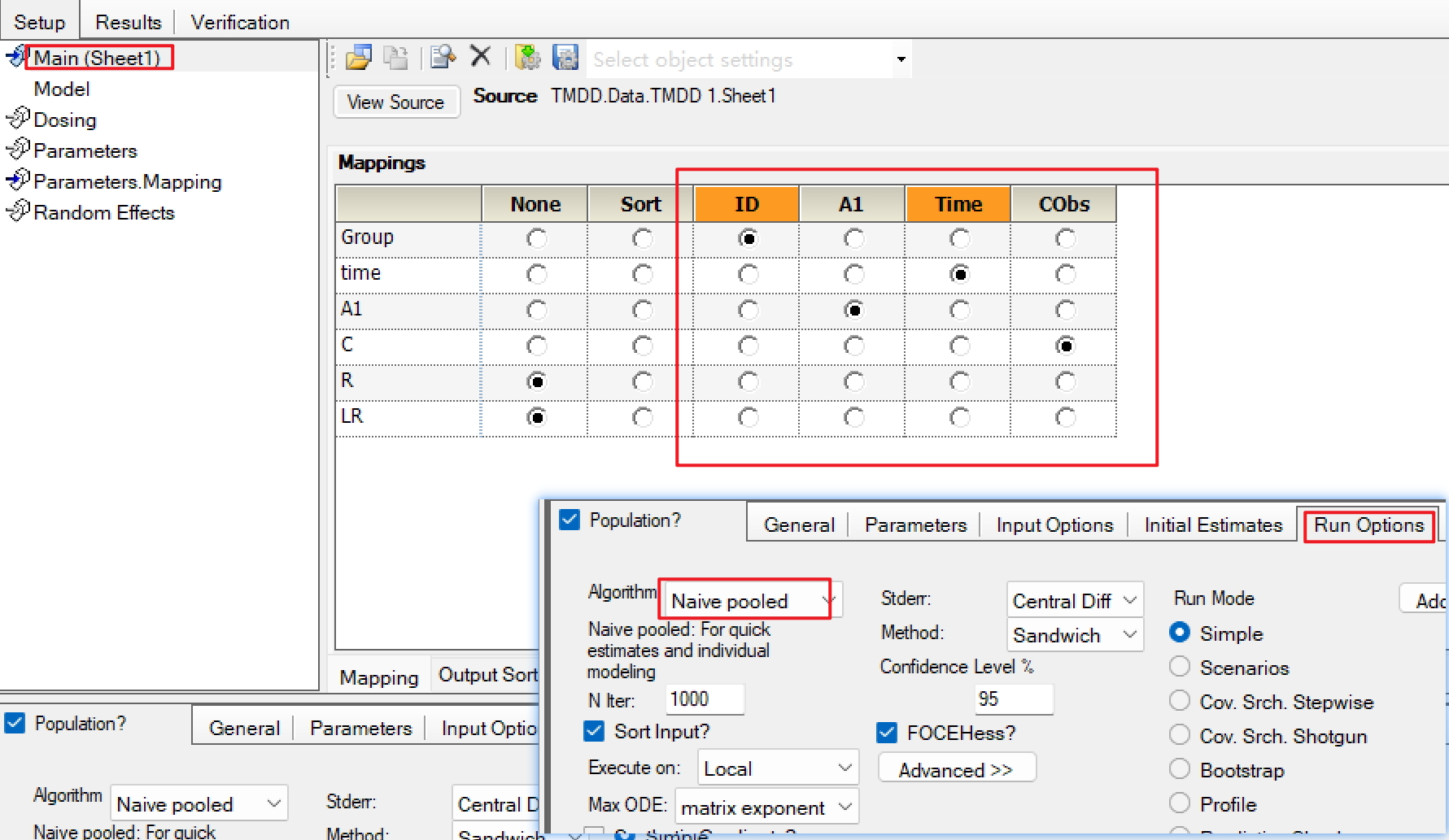1449x840 pixels.
Task: Select the Profile run mode
Action: [x=1180, y=803]
